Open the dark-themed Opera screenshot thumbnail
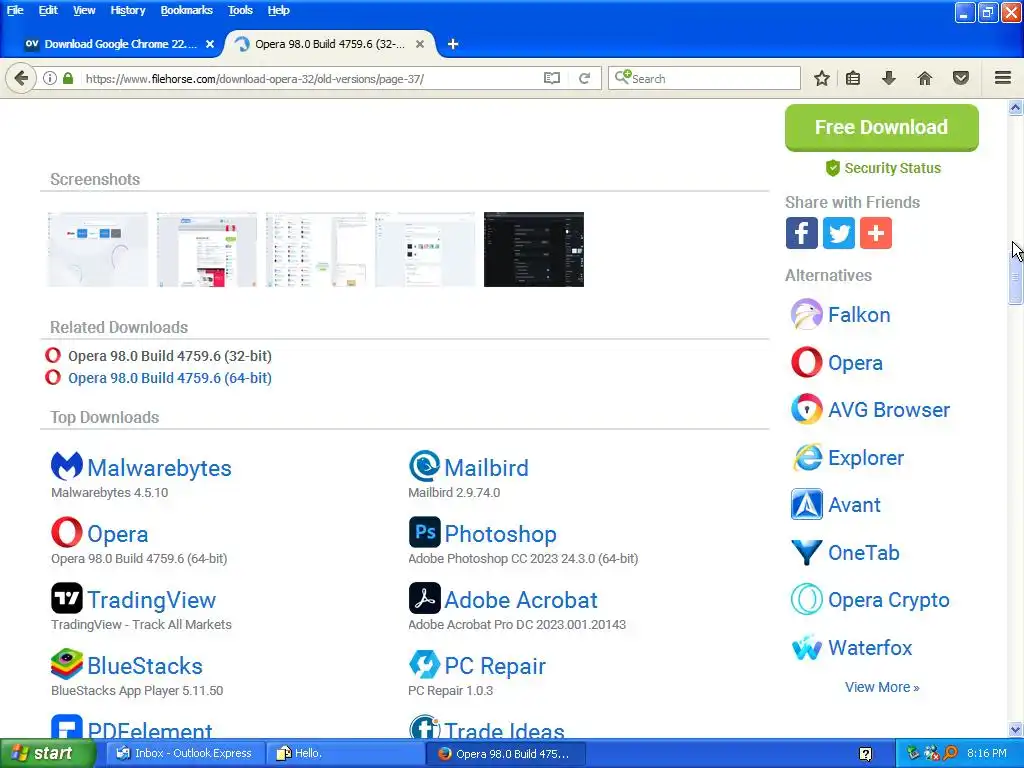Image resolution: width=1024 pixels, height=768 pixels. pyautogui.click(x=534, y=249)
